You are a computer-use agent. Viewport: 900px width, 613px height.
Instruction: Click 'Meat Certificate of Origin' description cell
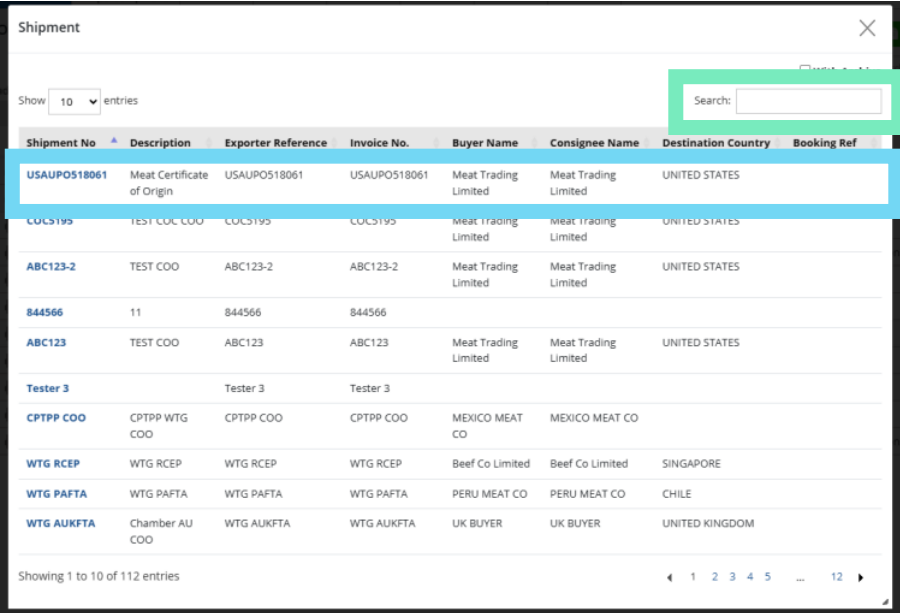[169, 183]
